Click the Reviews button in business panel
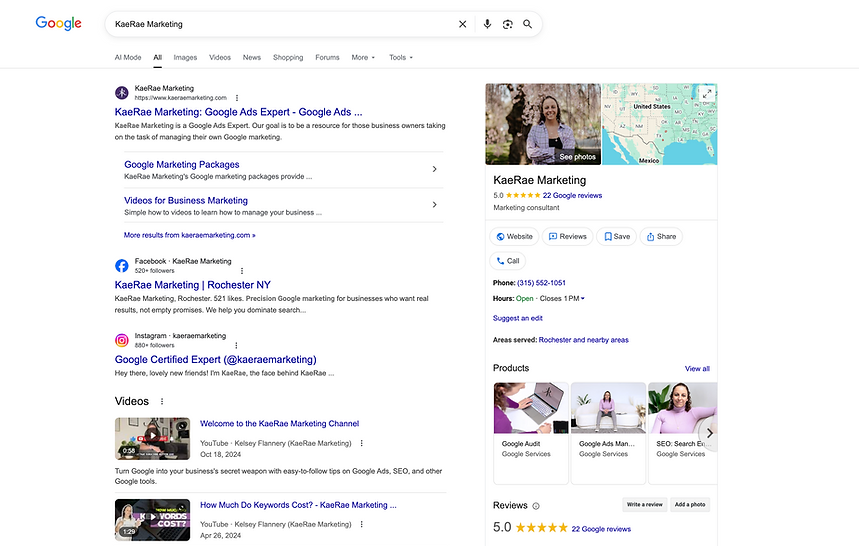This screenshot has height=546, width=859. coord(568,237)
